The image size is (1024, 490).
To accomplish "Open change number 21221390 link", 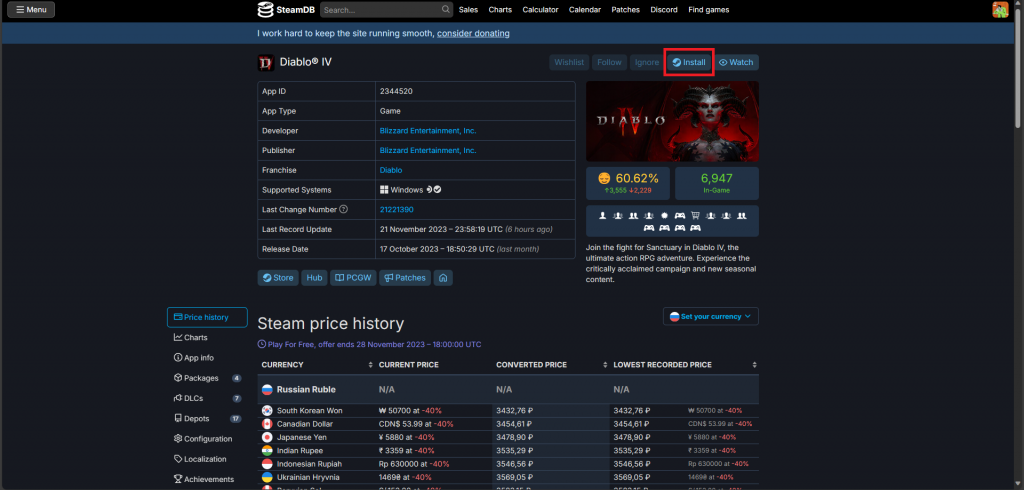I will pyautogui.click(x=396, y=210).
